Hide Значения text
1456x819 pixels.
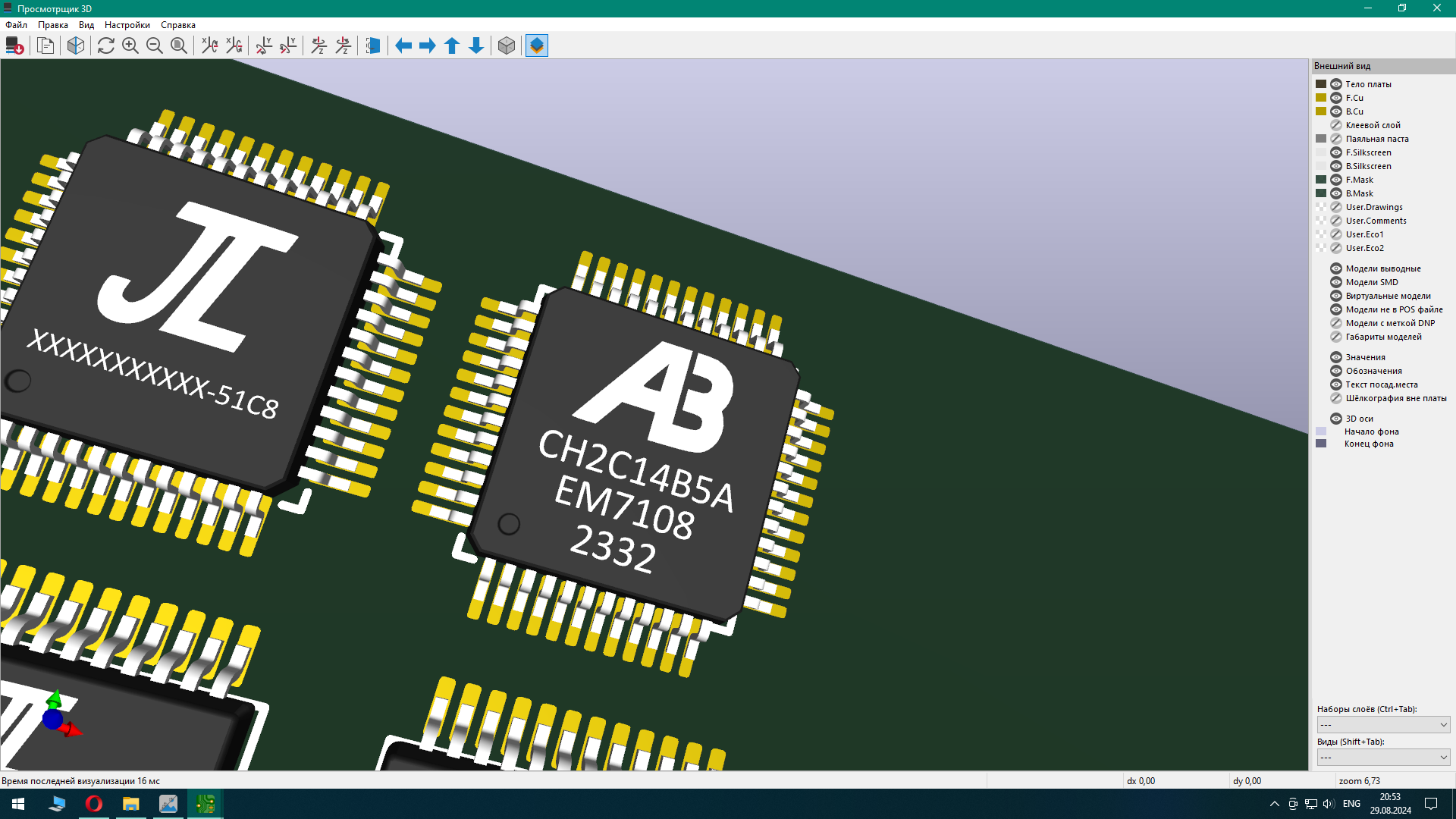[x=1336, y=357]
